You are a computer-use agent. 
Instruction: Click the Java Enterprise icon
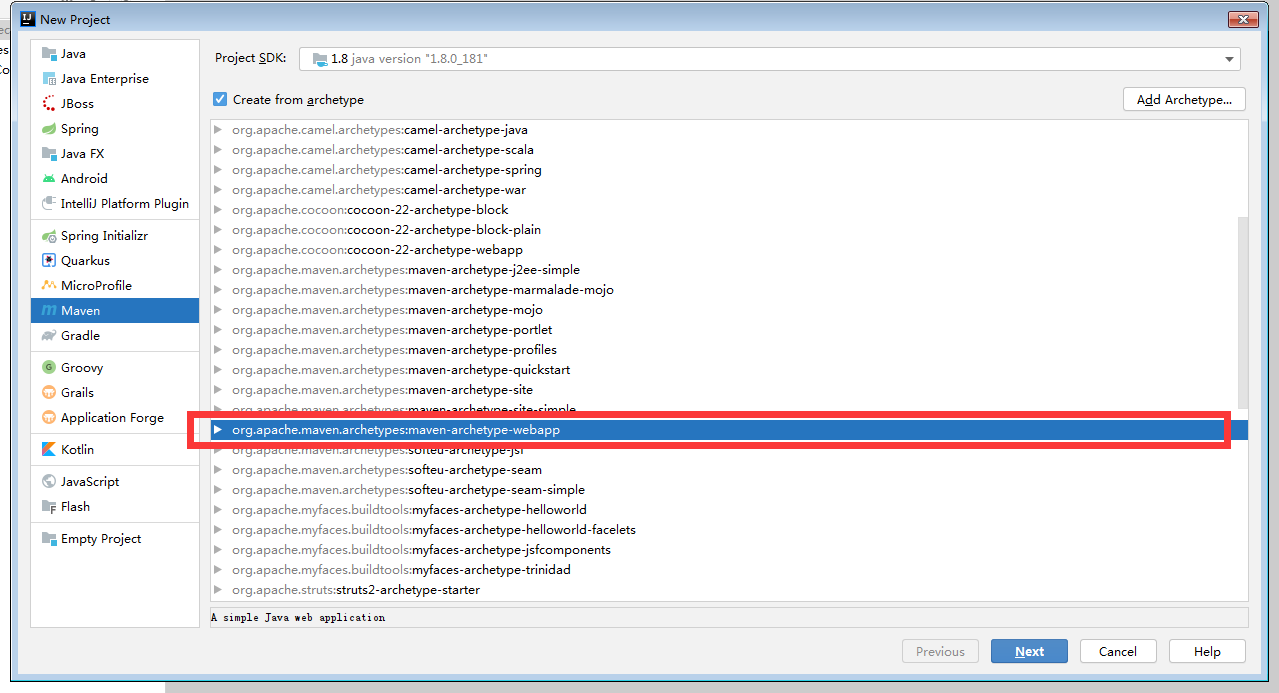pyautogui.click(x=49, y=79)
